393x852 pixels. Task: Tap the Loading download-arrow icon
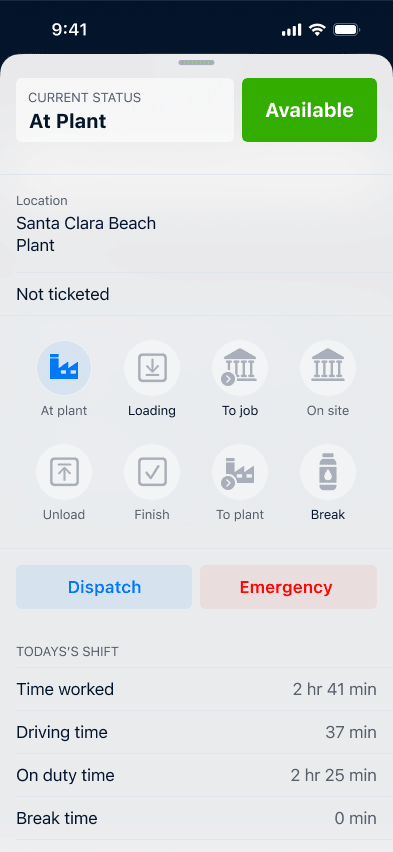coord(152,368)
